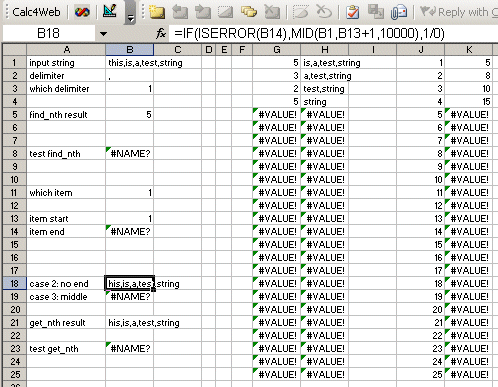Open the toolbar options dropdown arrow
Screen dimensions: 498x387
130,13
